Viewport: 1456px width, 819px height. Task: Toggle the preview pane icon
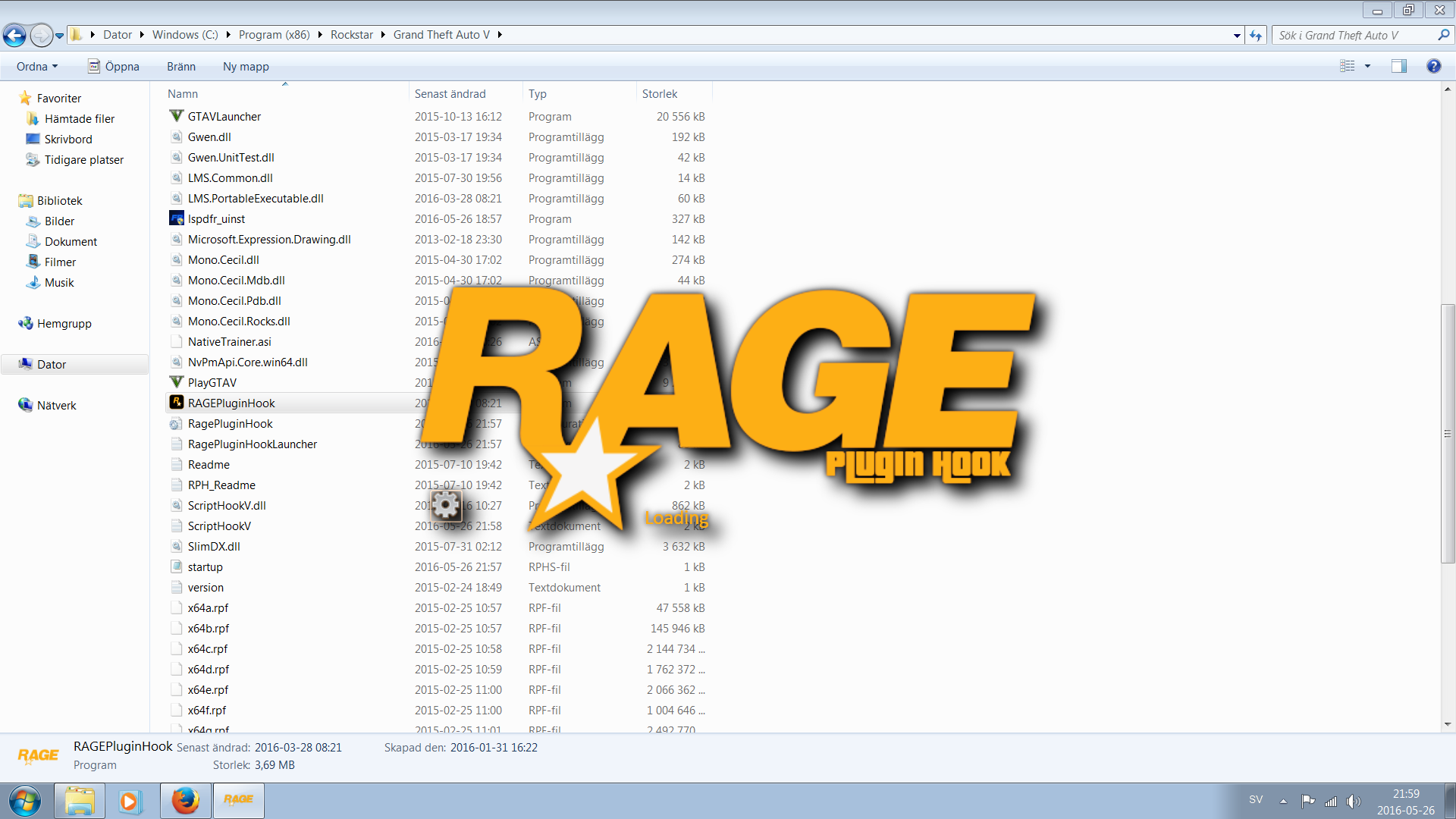1398,66
